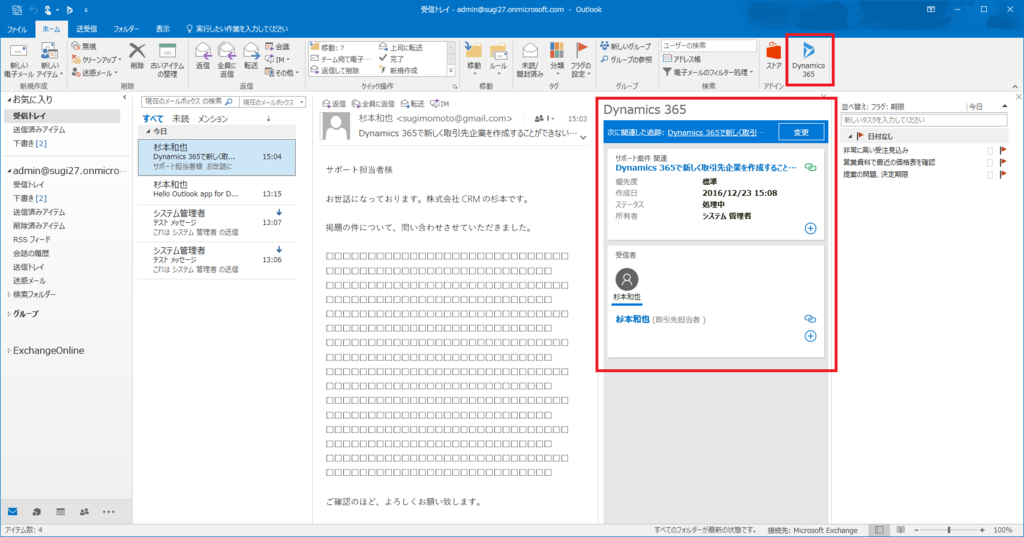Click the 会議 meeting reply icon
The width and height of the screenshot is (1024, 537).
coord(270,46)
